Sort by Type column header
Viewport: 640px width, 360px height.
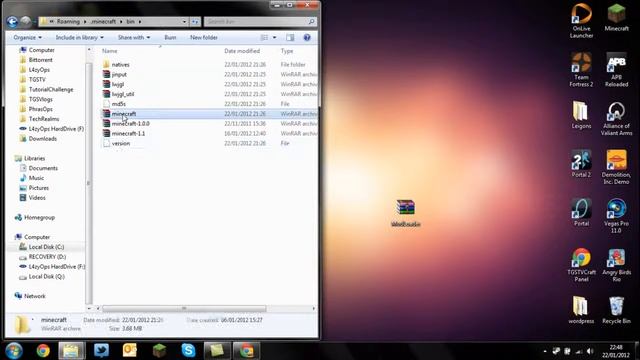point(287,51)
